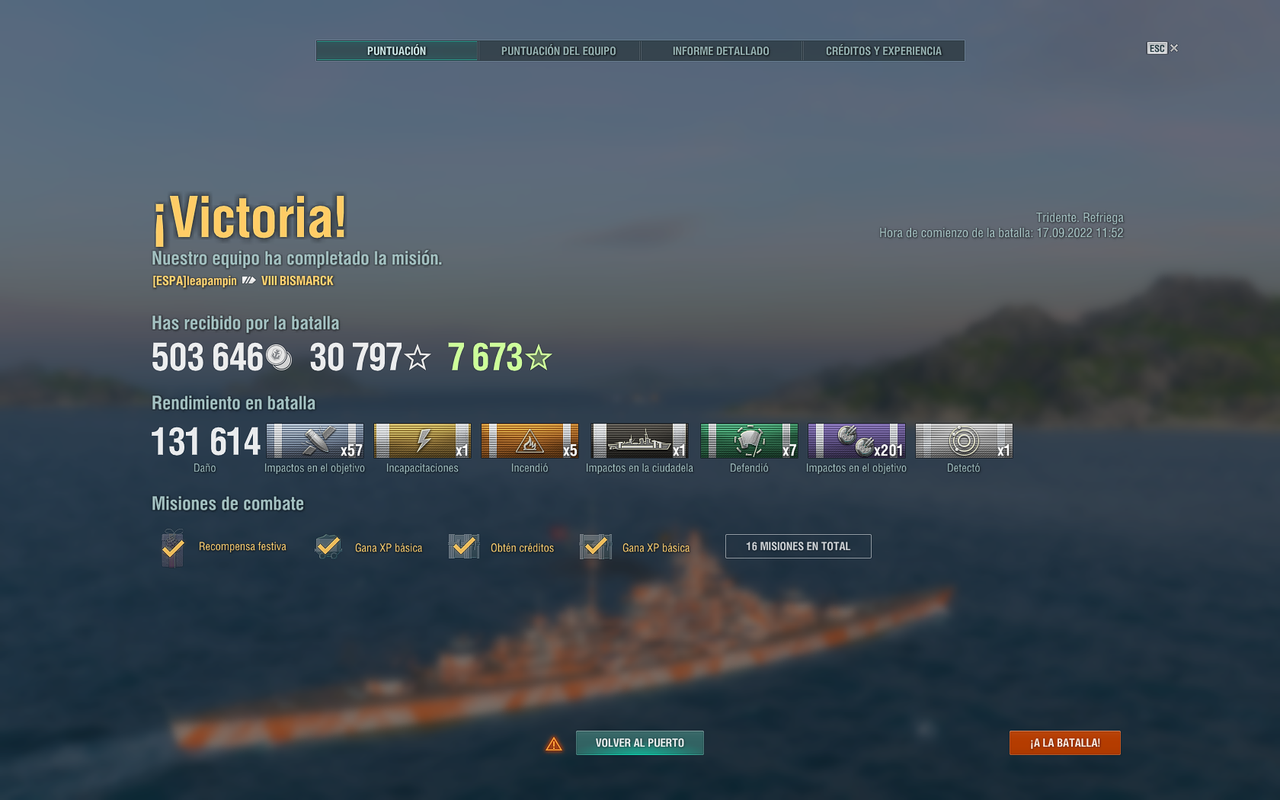Click the green free XP star icon
This screenshot has height=800, width=1280.
point(539,357)
